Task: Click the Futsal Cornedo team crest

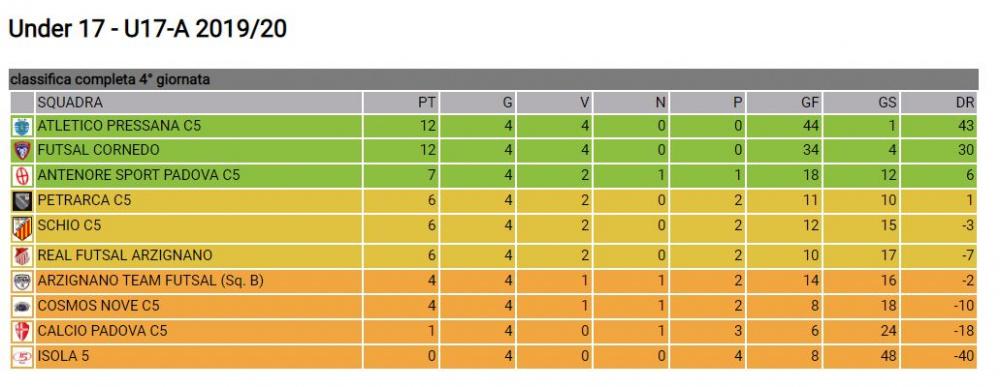Action: click(22, 151)
